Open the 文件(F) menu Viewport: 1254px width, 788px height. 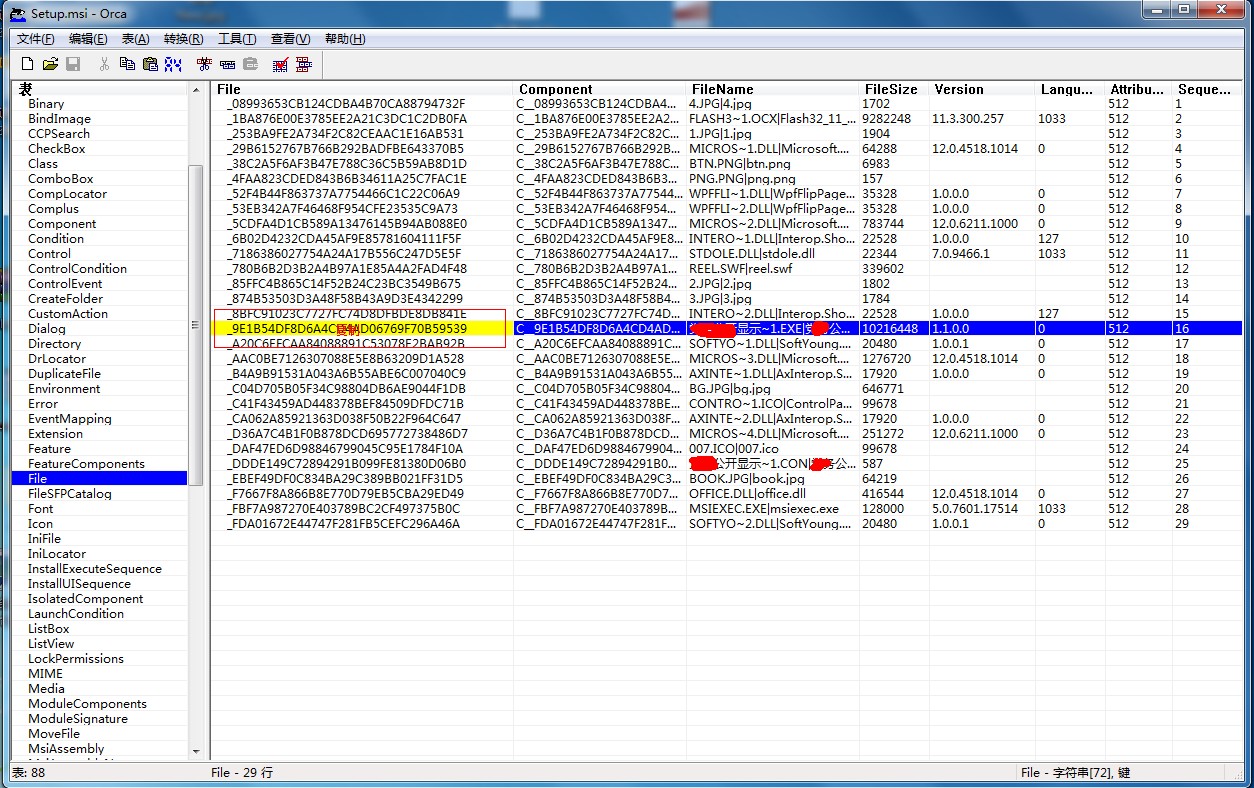(36, 39)
